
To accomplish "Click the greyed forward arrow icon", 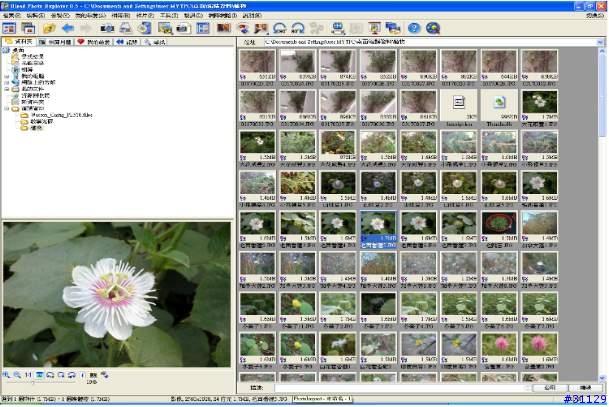I will pyautogui.click(x=86, y=28).
